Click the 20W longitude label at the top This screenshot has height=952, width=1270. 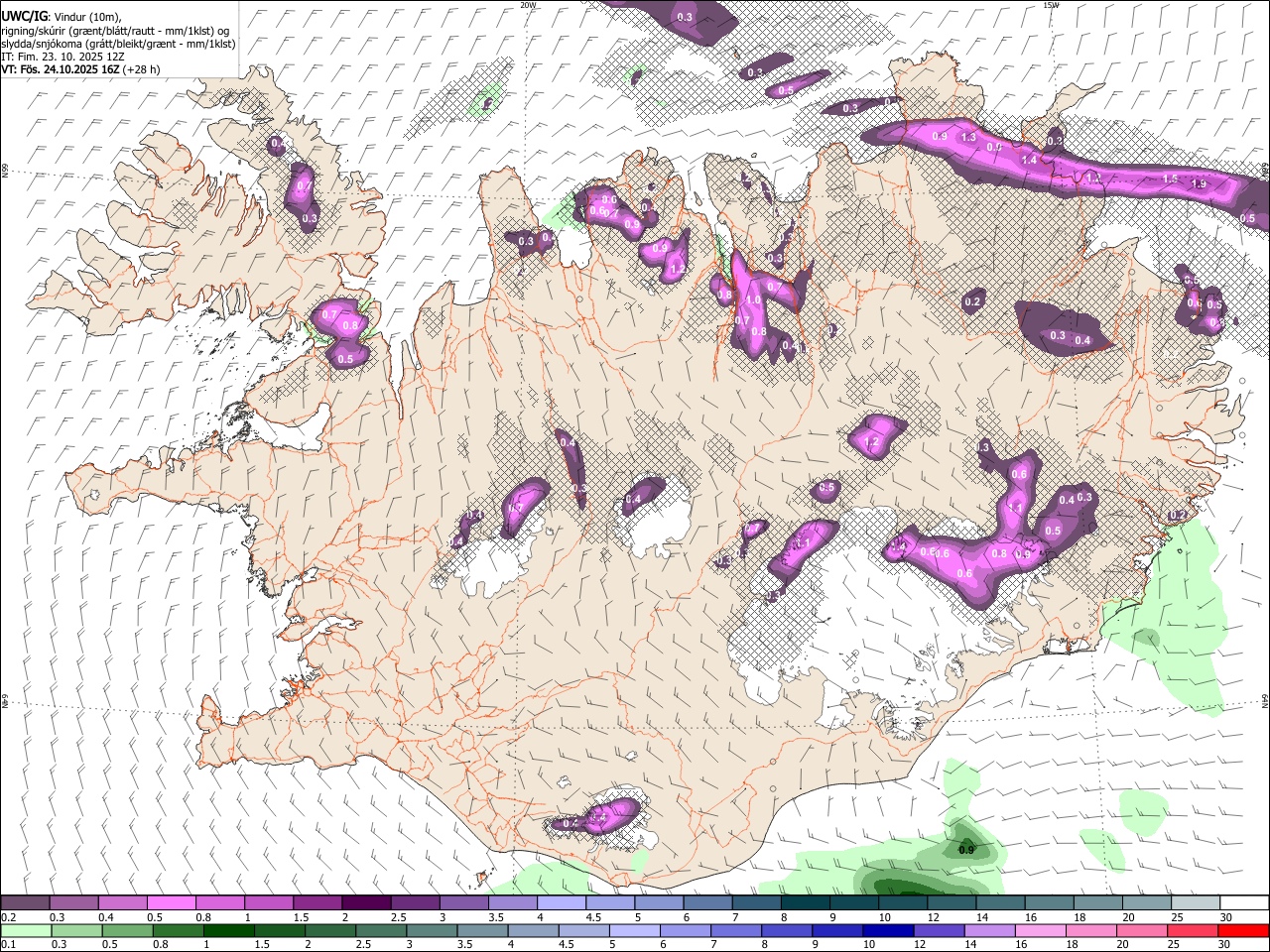(528, 5)
